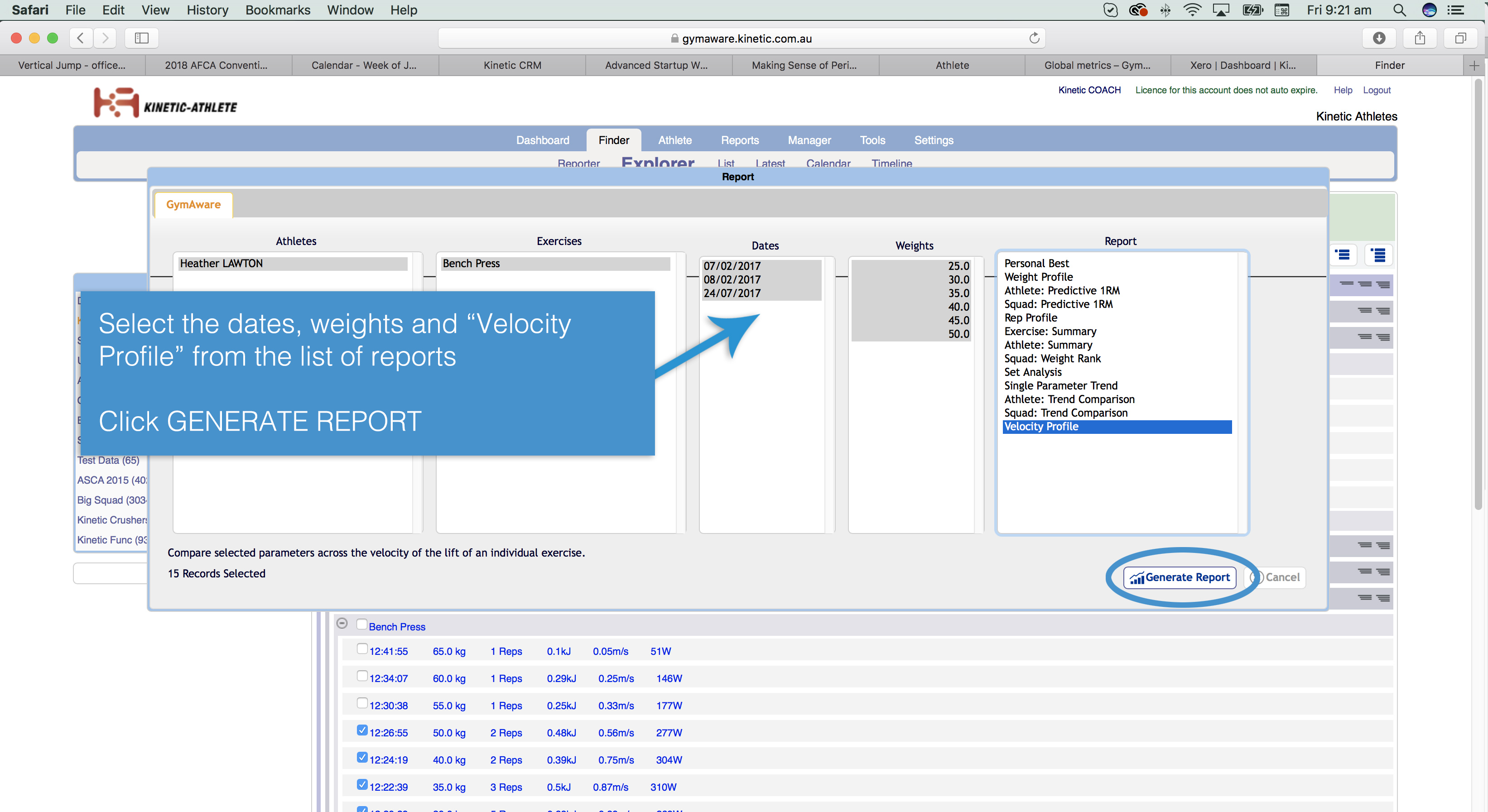1488x812 pixels.
Task: Open the Xero Dashboard browser tab
Action: tap(1243, 65)
